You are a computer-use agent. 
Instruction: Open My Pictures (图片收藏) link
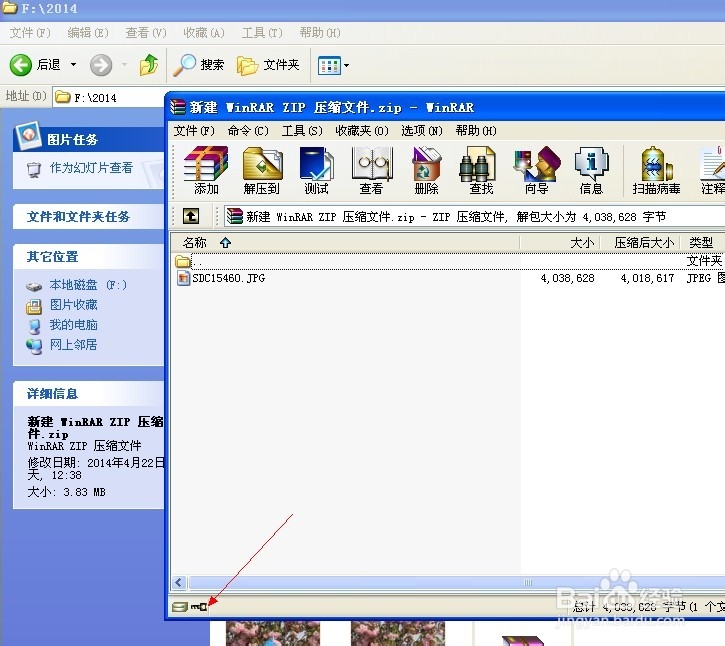tap(74, 305)
